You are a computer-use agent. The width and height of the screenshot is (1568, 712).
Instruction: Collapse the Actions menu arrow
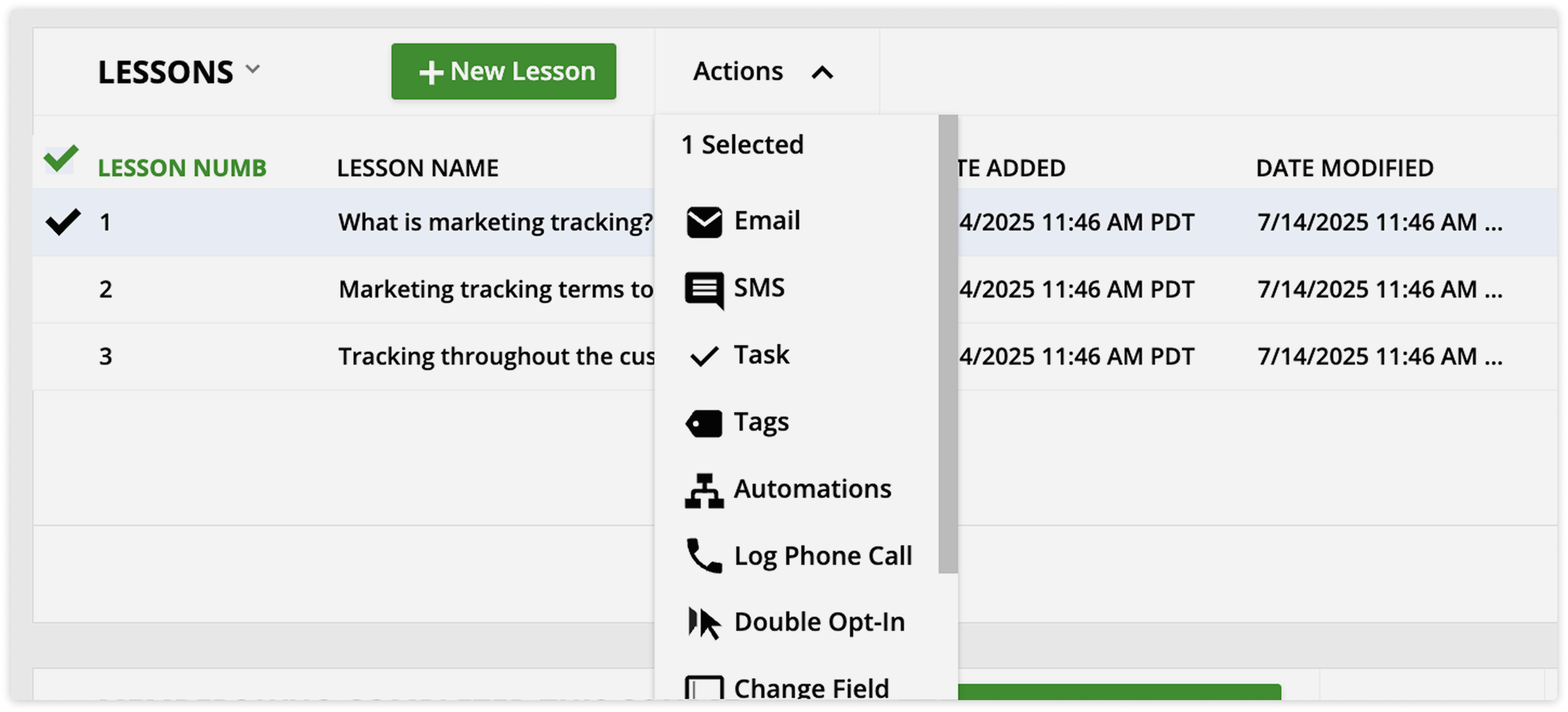click(822, 73)
